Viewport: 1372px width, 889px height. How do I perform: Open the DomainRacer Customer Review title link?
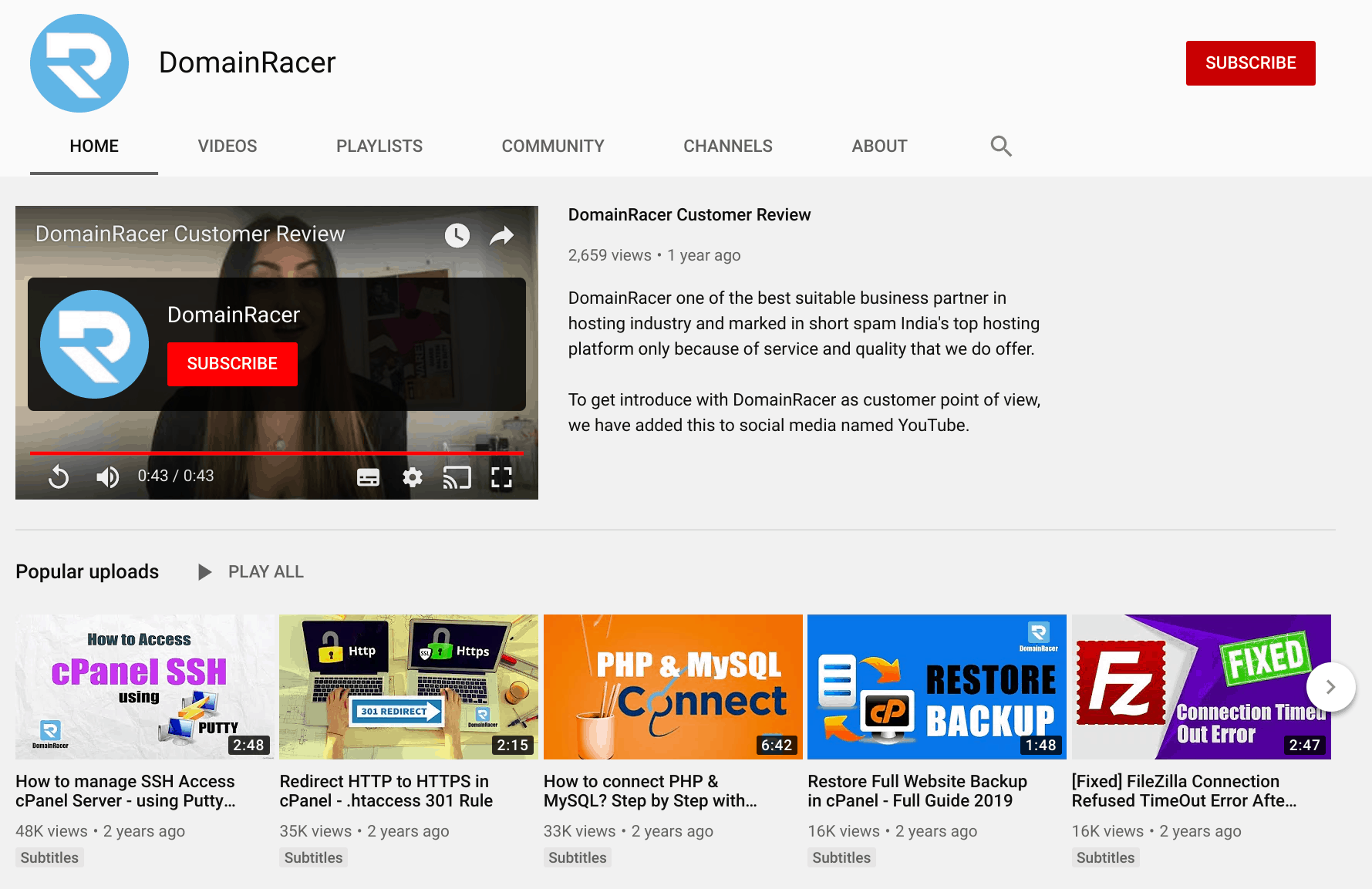pos(689,215)
